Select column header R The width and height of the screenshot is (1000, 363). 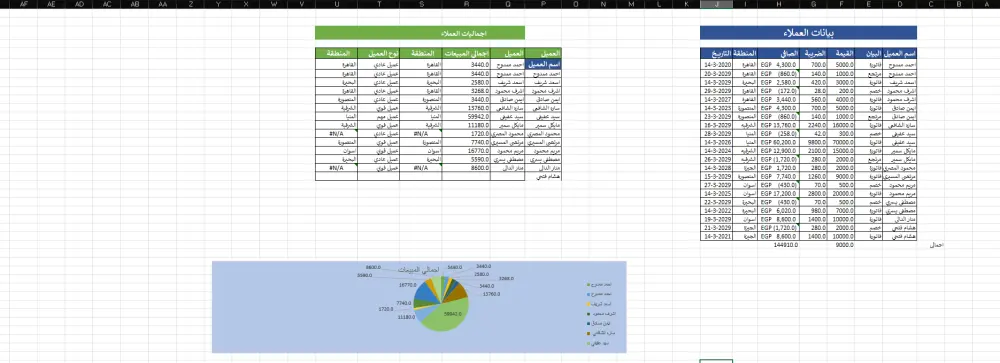(466, 4)
